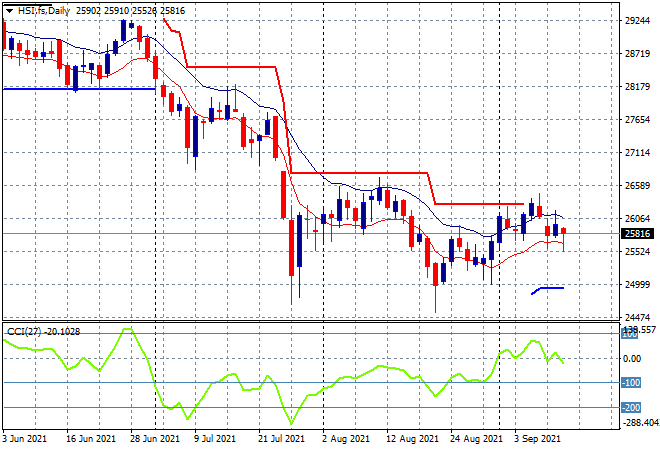Click the 27654 price axis label
This screenshot has width=660, height=450.
point(637,120)
